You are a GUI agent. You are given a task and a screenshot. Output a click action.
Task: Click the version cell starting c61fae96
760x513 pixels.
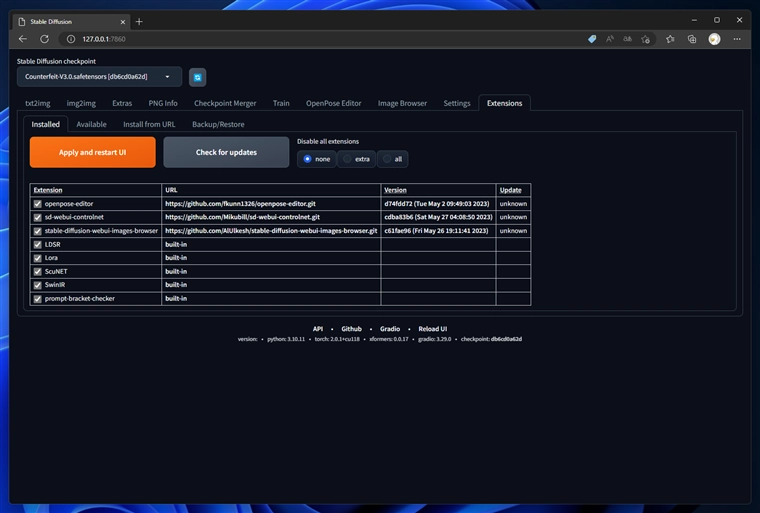point(438,231)
